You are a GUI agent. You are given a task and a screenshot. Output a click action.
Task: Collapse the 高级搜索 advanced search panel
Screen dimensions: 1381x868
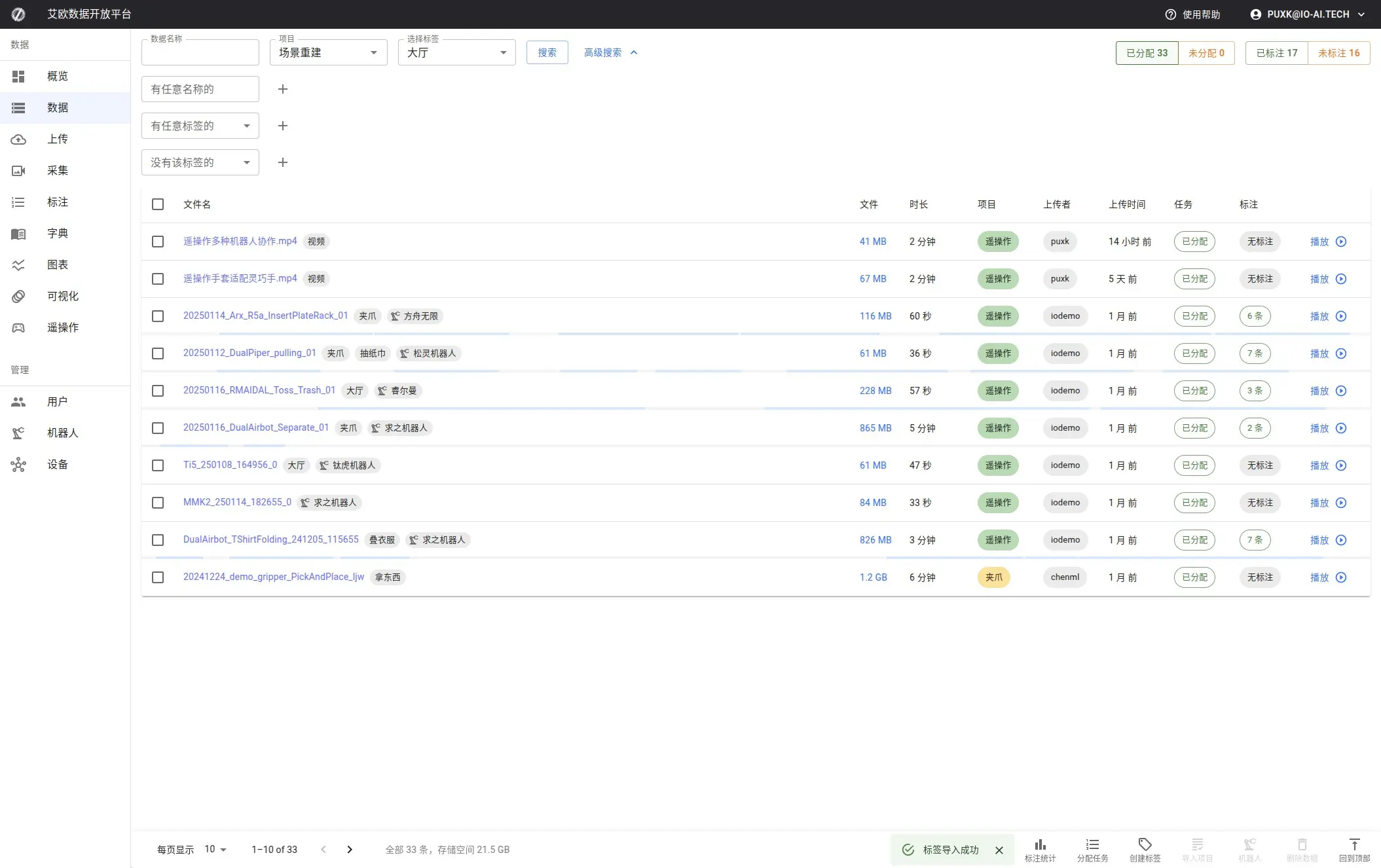tap(610, 52)
